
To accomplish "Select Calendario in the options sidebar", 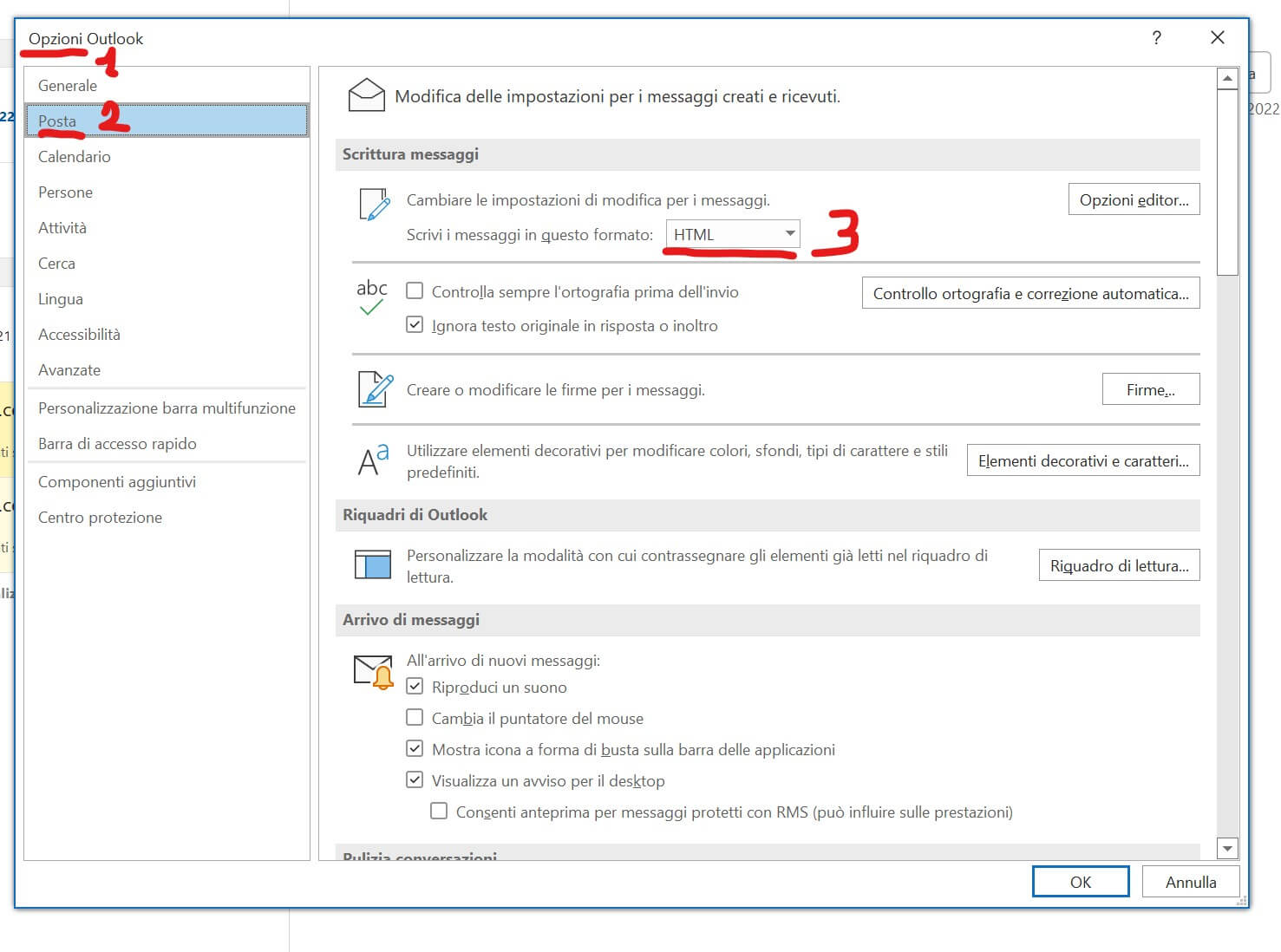I will [x=75, y=157].
